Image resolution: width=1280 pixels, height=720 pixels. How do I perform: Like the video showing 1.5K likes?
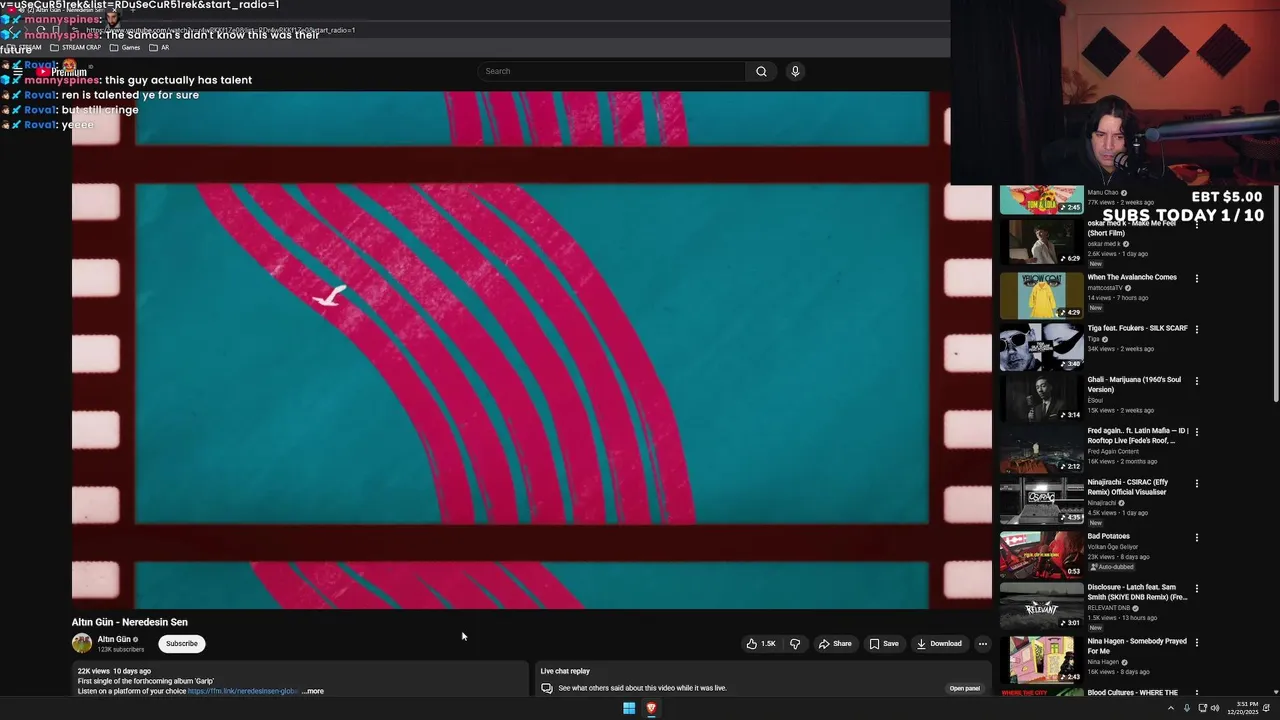pyautogui.click(x=761, y=644)
